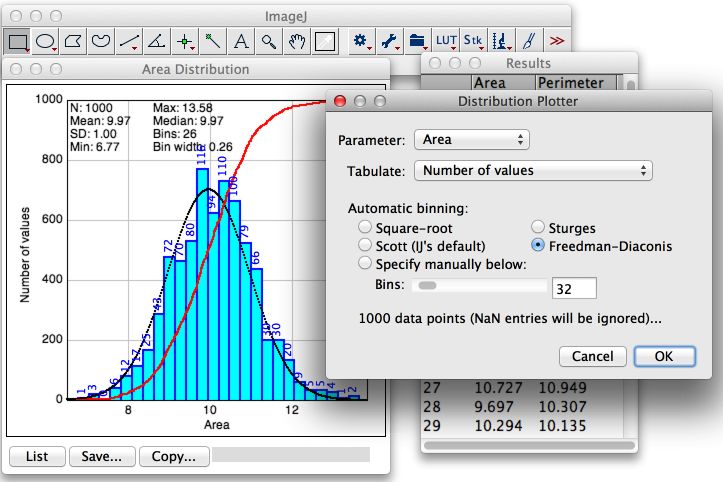This screenshot has width=723, height=482.
Task: Click List button in Area Distribution window
Action: click(x=37, y=456)
